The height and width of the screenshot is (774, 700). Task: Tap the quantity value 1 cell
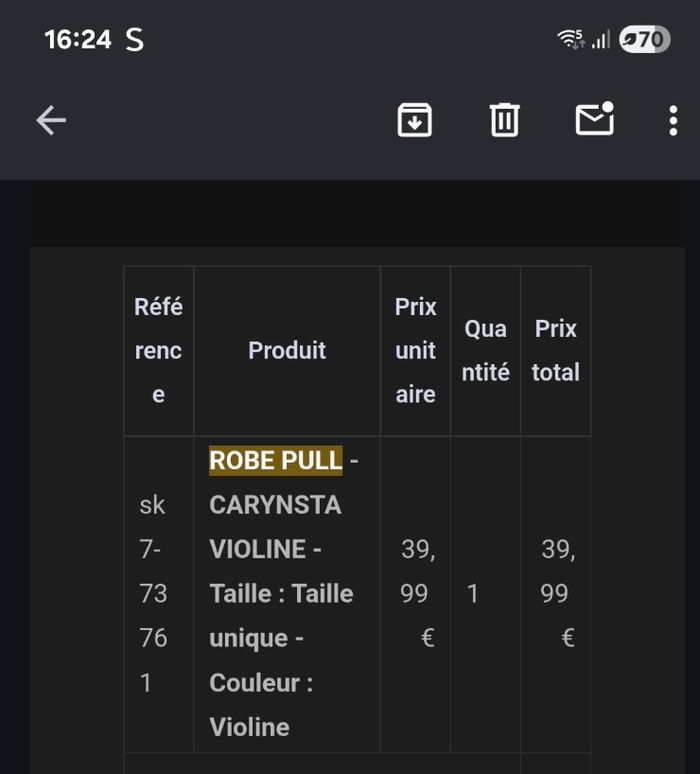point(472,594)
